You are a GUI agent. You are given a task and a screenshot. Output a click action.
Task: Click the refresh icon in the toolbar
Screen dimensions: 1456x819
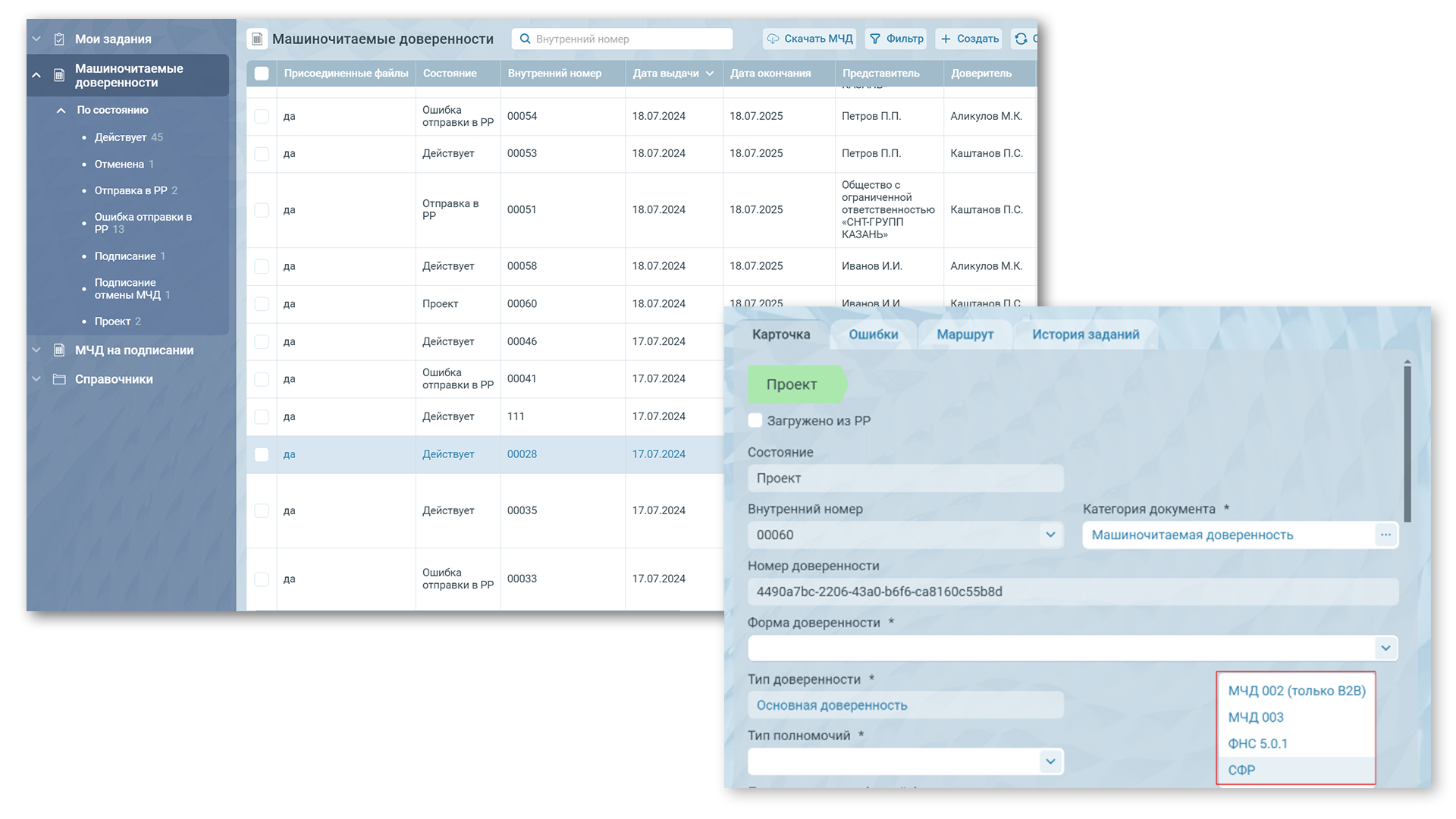click(x=1021, y=39)
